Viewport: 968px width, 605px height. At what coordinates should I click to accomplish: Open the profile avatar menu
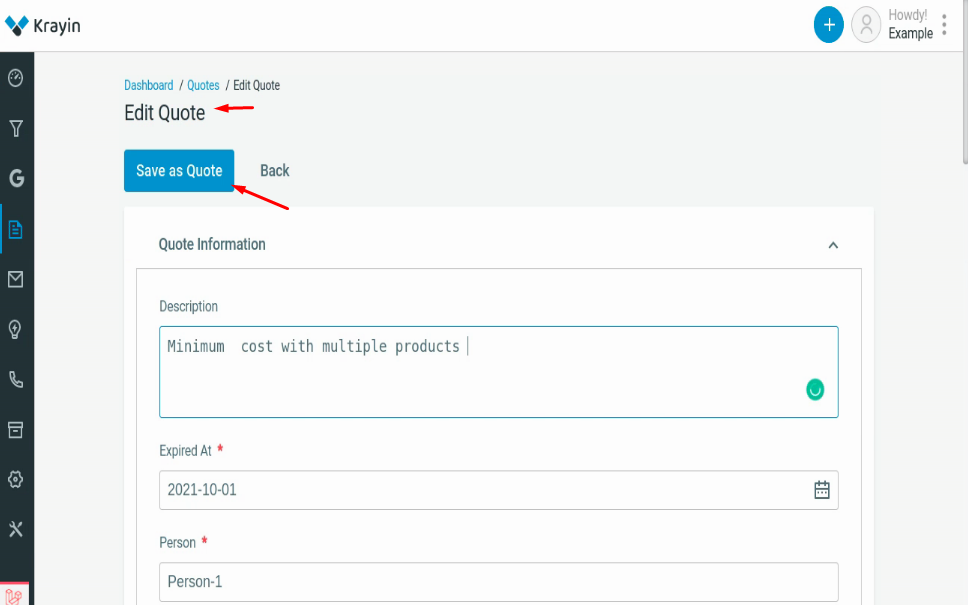pyautogui.click(x=866, y=24)
